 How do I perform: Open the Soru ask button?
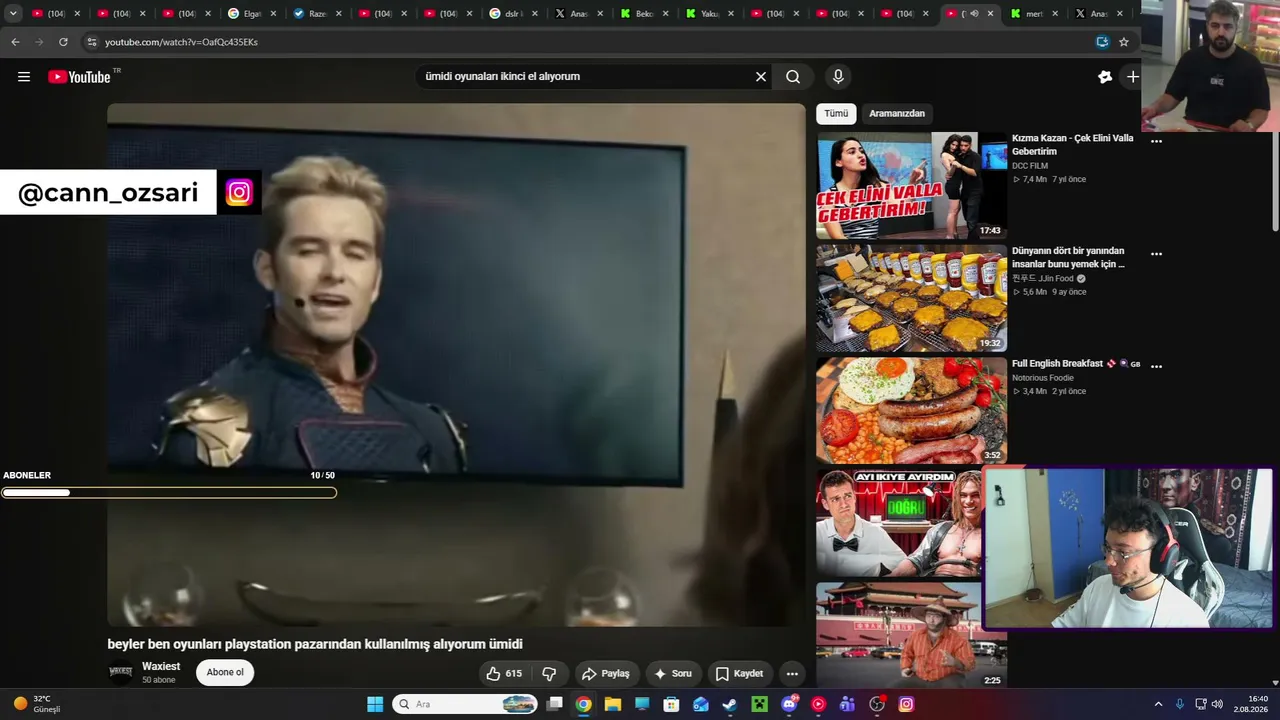pyautogui.click(x=673, y=674)
